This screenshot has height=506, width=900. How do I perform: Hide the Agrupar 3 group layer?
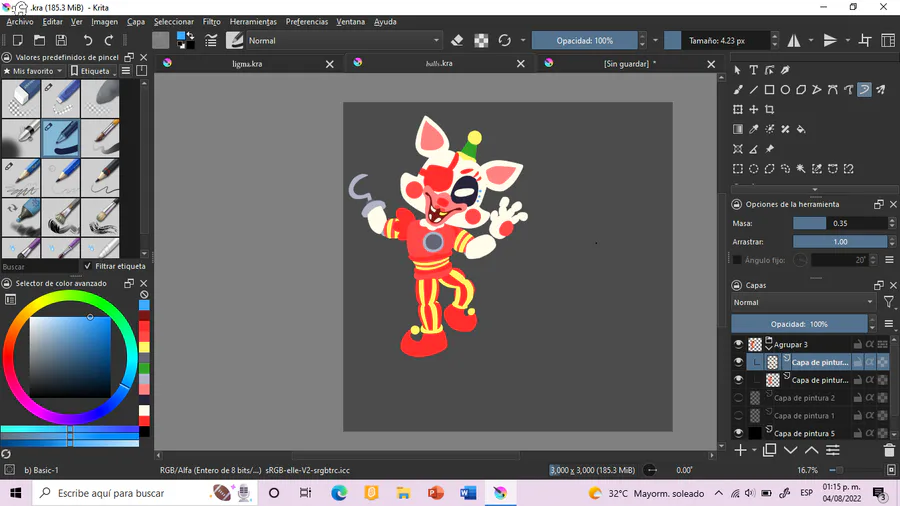tap(739, 344)
